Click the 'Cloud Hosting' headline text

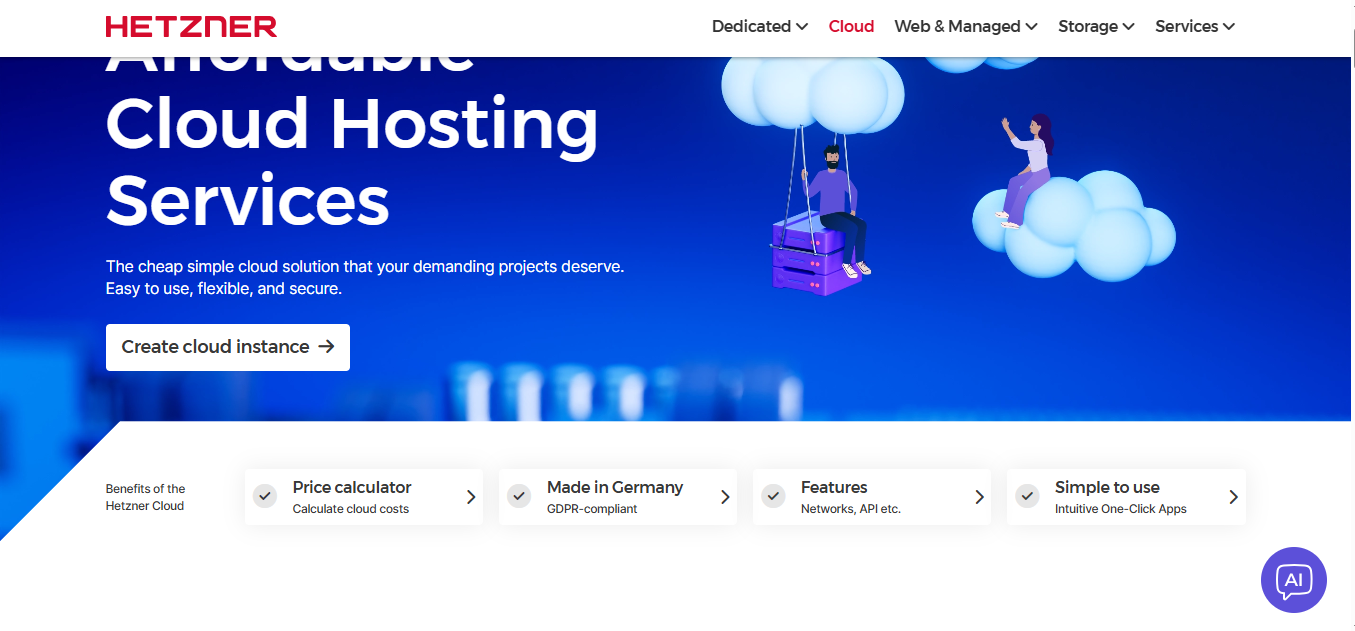[x=352, y=124]
